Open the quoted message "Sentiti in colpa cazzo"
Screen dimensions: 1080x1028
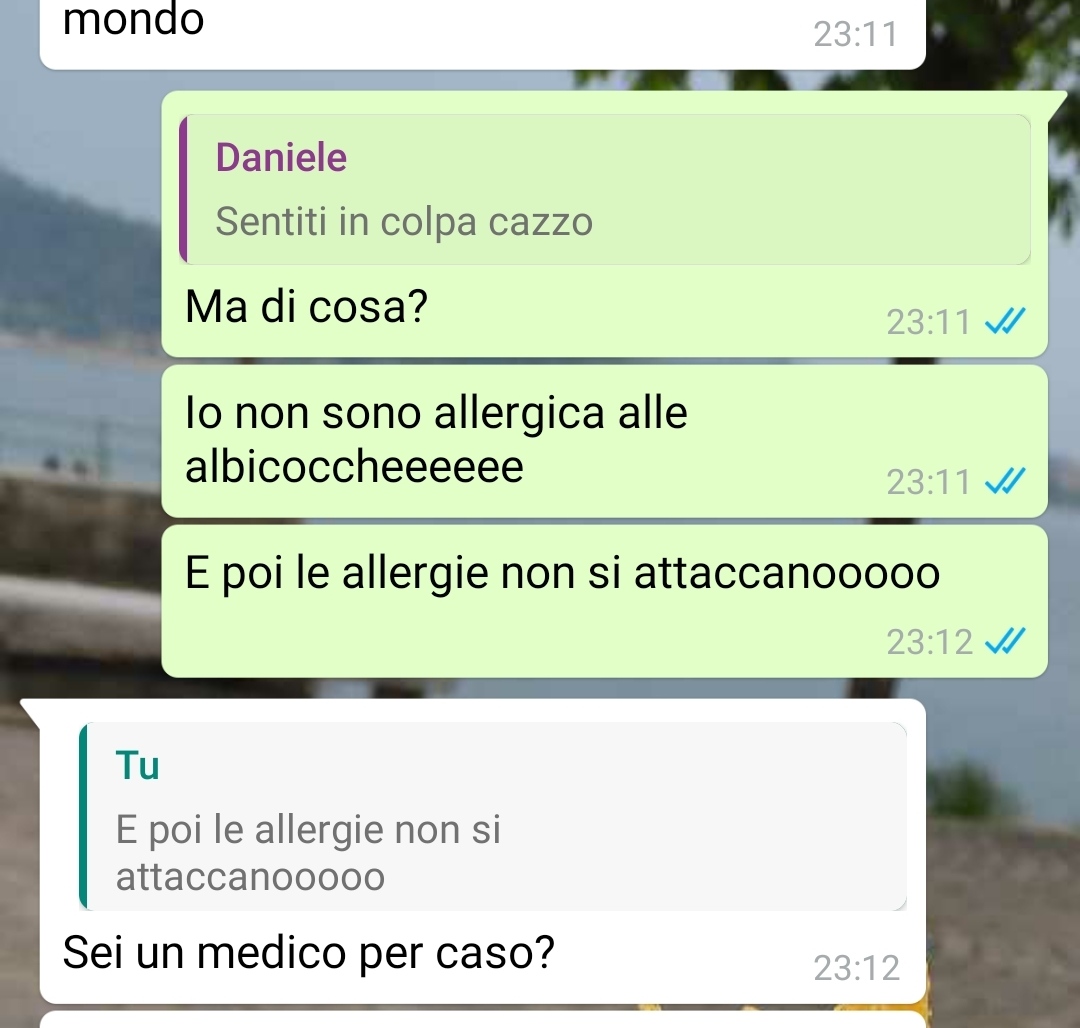pos(605,189)
